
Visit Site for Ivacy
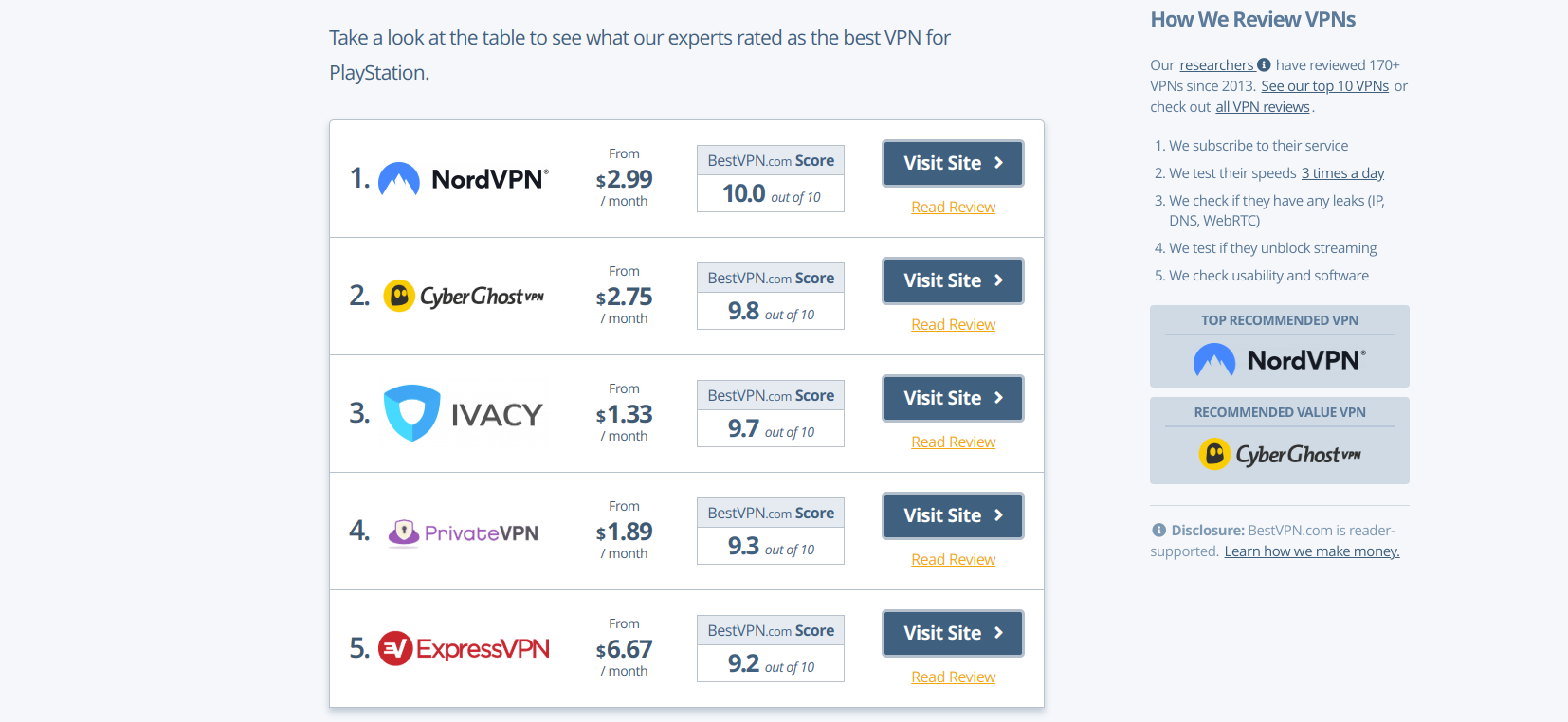pyautogui.click(x=953, y=398)
